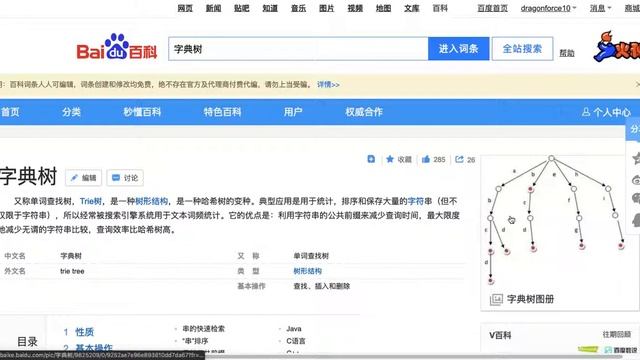Select the 百科 top nav item
This screenshot has width=640, height=360.
440,8
